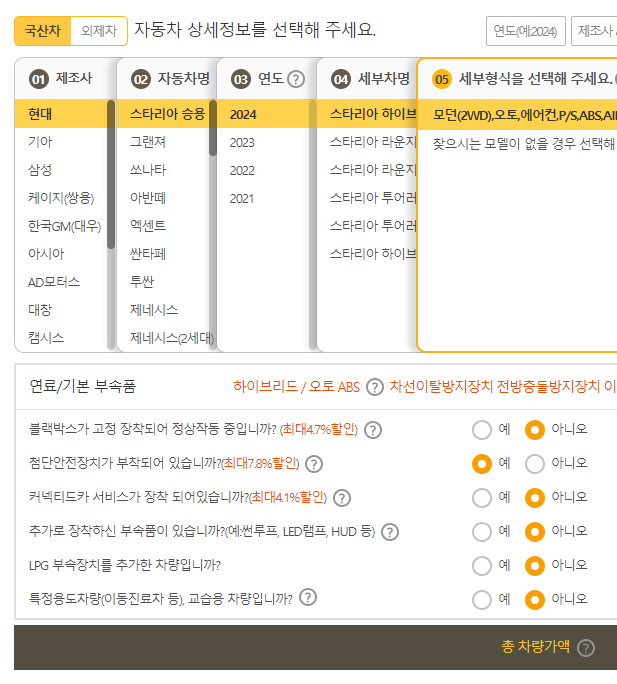Open help icon for 추가 부속품 question
This screenshot has width=617, height=684.
pos(390,532)
